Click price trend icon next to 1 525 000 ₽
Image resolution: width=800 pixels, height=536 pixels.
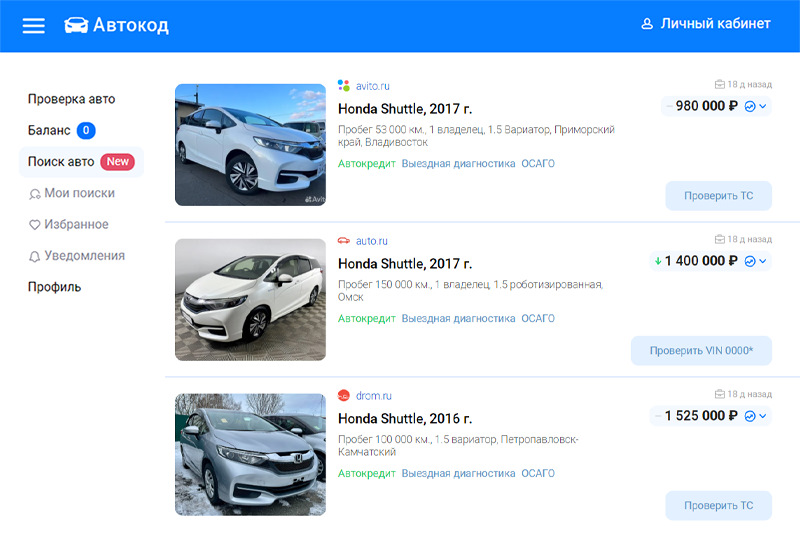pos(749,417)
